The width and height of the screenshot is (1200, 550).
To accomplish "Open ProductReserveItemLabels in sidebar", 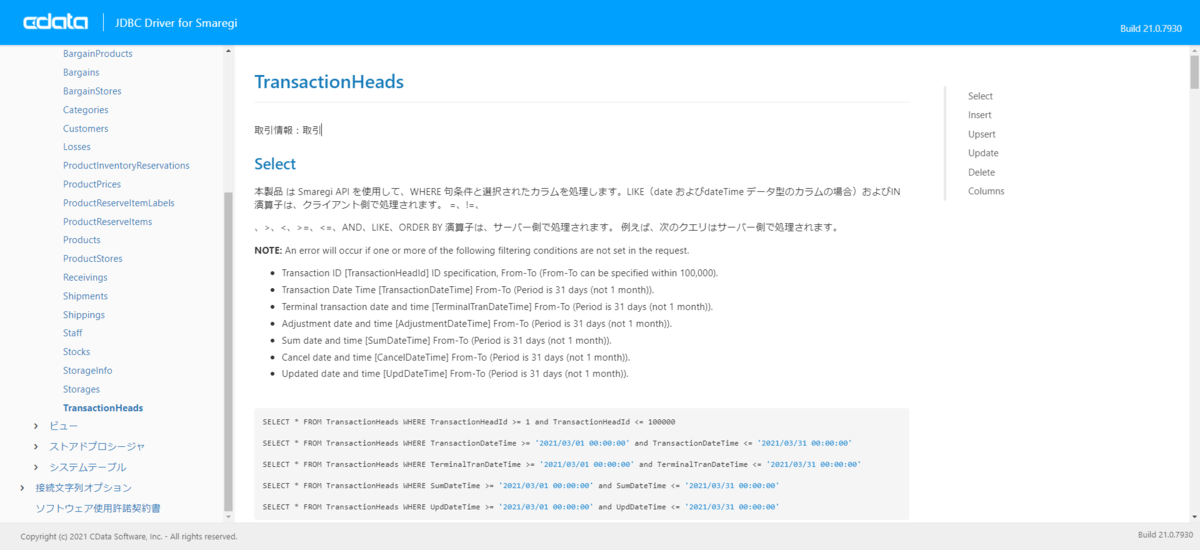I will (x=118, y=203).
